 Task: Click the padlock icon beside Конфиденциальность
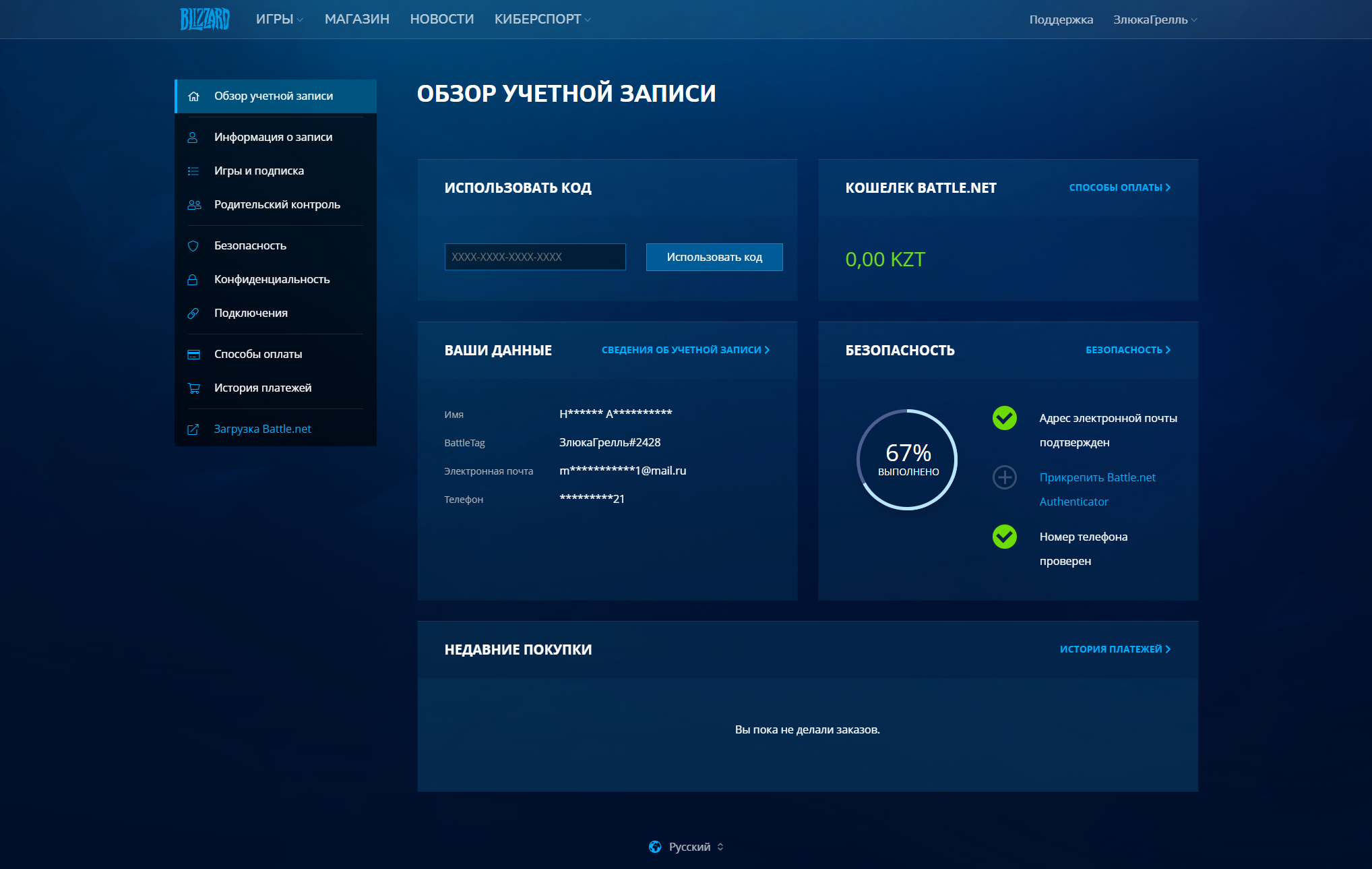pos(193,280)
